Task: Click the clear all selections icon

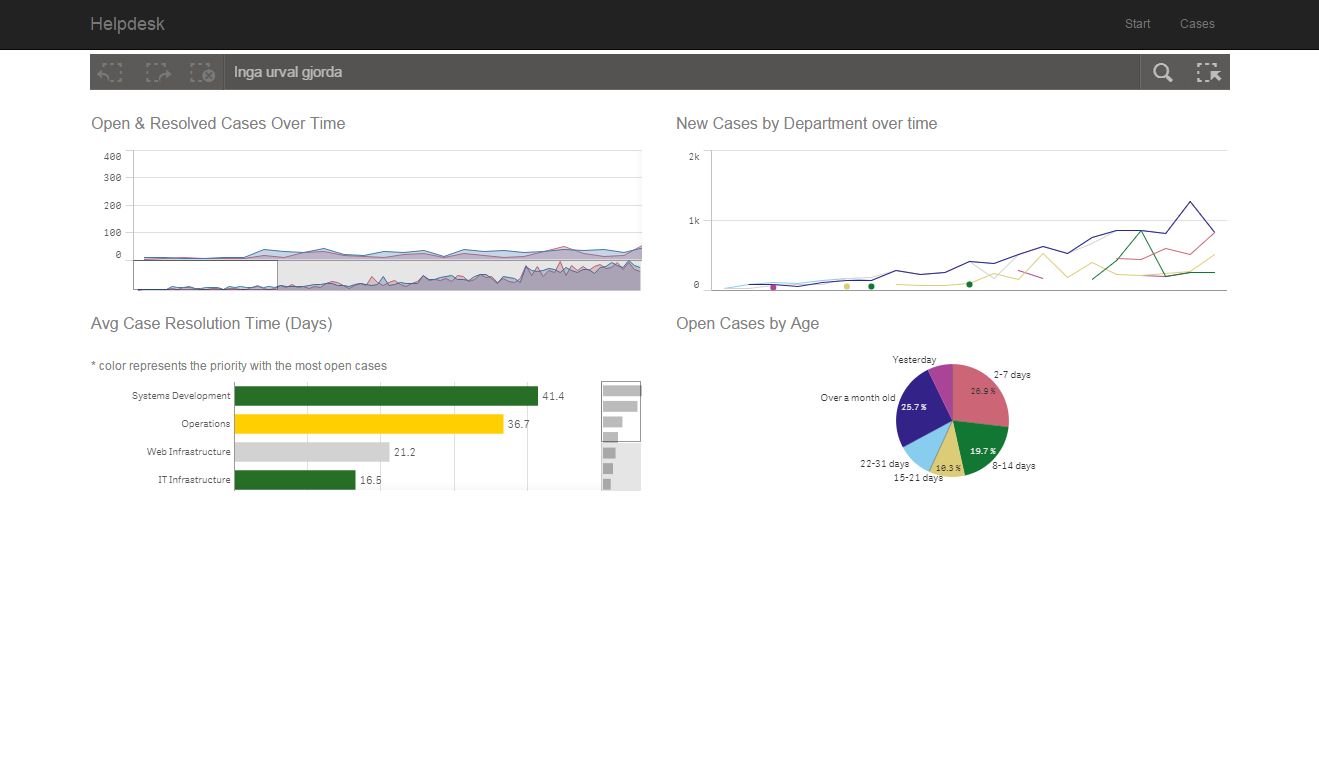Action: [202, 72]
